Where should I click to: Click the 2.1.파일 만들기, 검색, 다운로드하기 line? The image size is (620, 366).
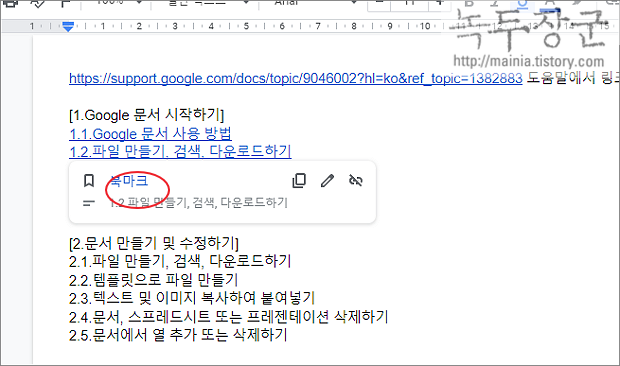[180, 261]
